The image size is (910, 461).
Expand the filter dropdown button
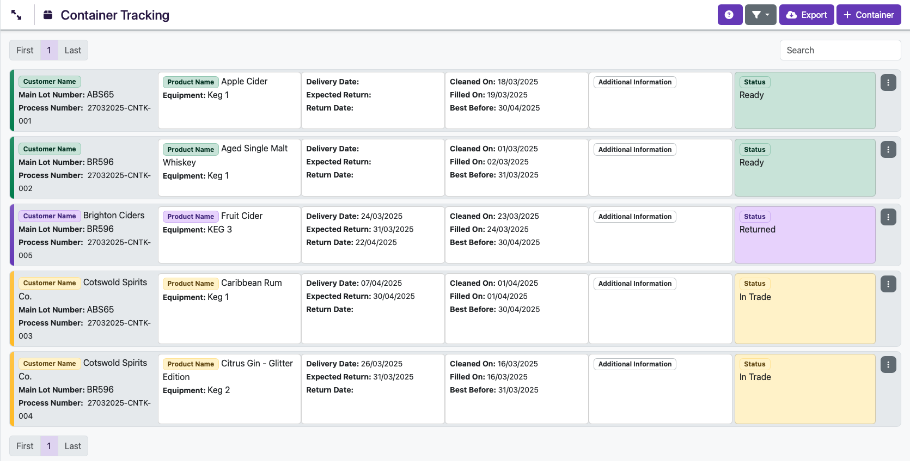click(x=760, y=15)
